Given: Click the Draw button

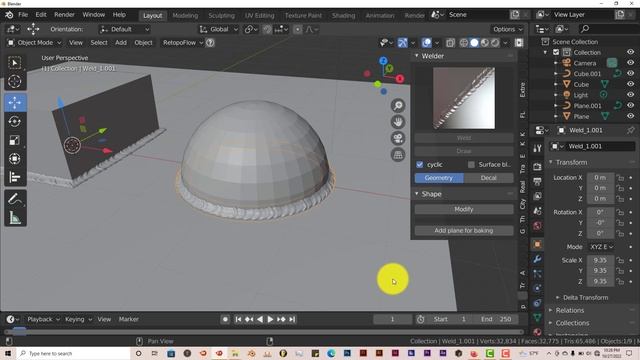Looking at the screenshot, I should coord(464,151).
